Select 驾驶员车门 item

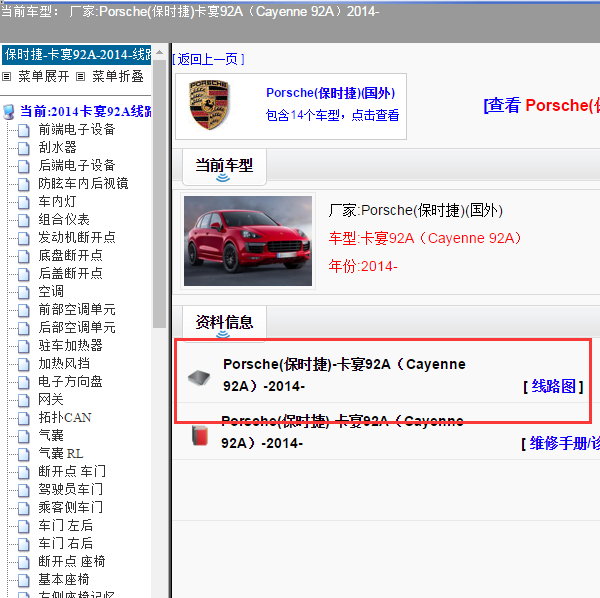[x=70, y=489]
